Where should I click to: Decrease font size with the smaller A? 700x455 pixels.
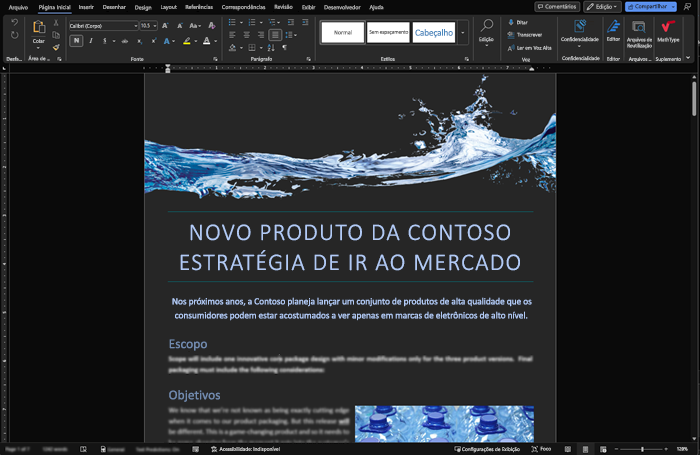click(180, 26)
